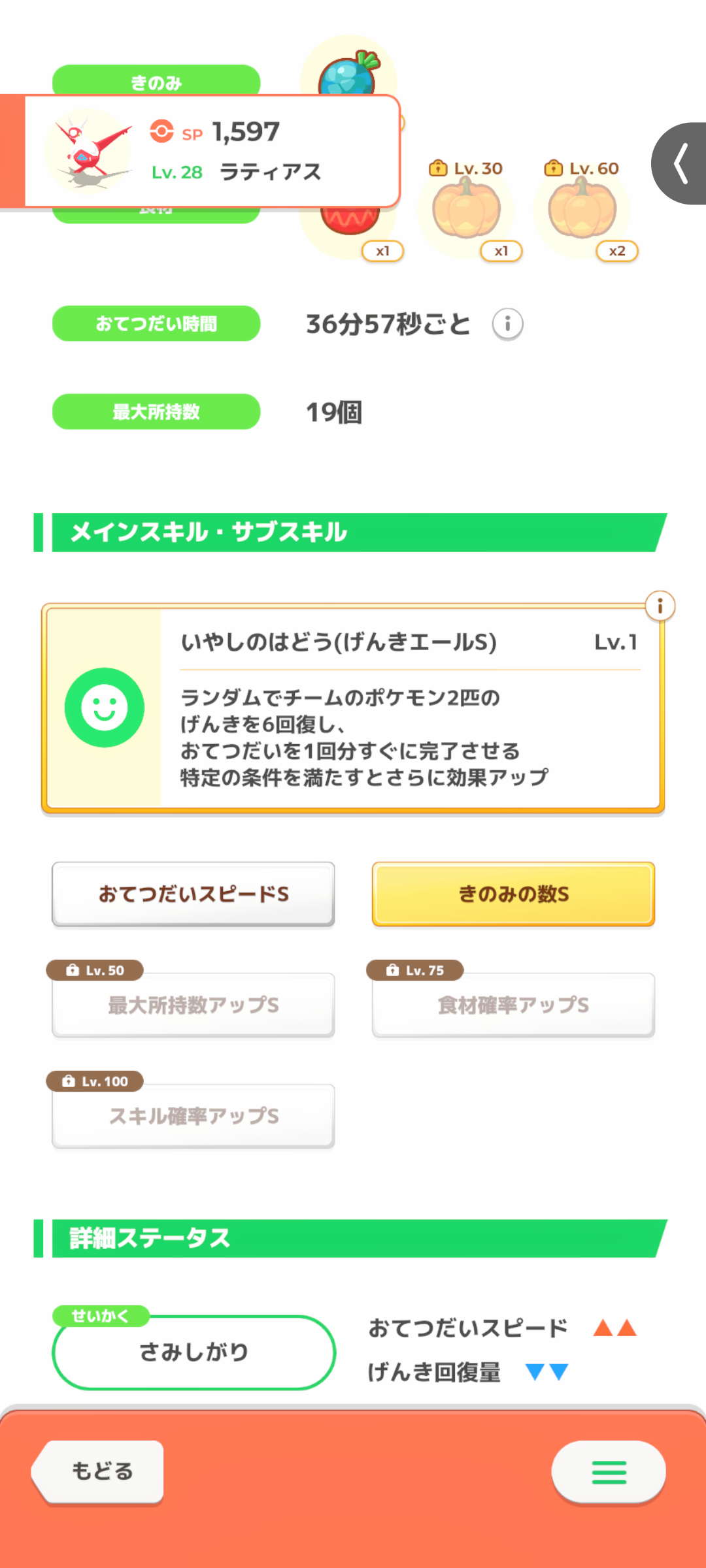Tap locked スキル確率アップS sub skill
The image size is (706, 1568).
193,1116
